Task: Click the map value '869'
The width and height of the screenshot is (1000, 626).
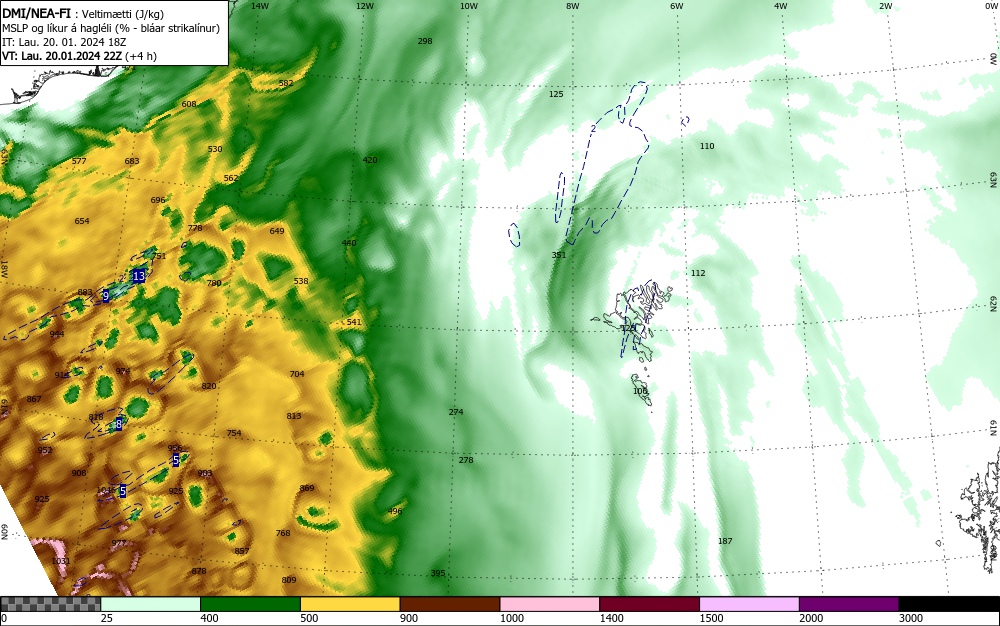Action: coord(307,488)
